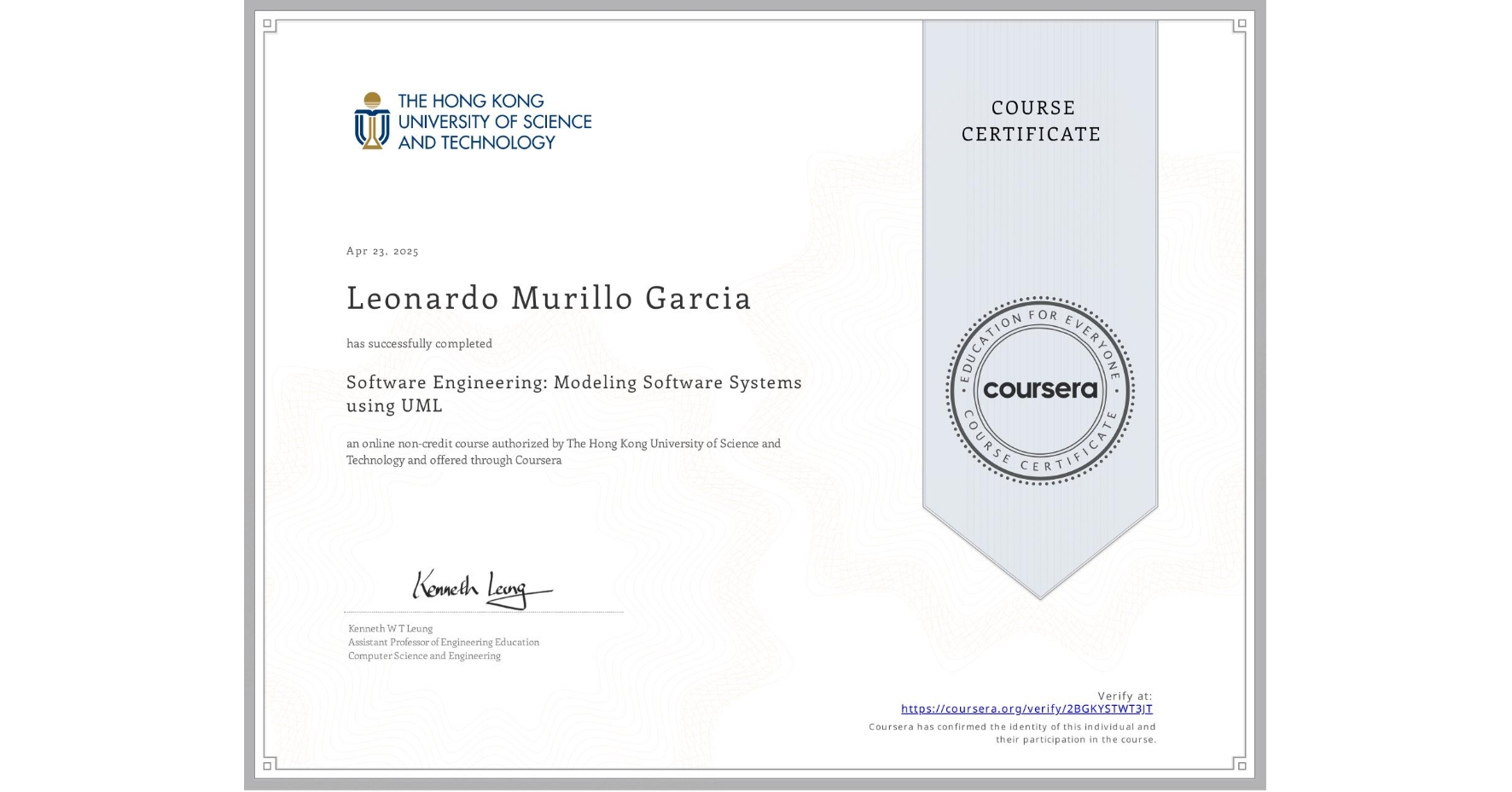Select the course description paragraph

coord(563,451)
